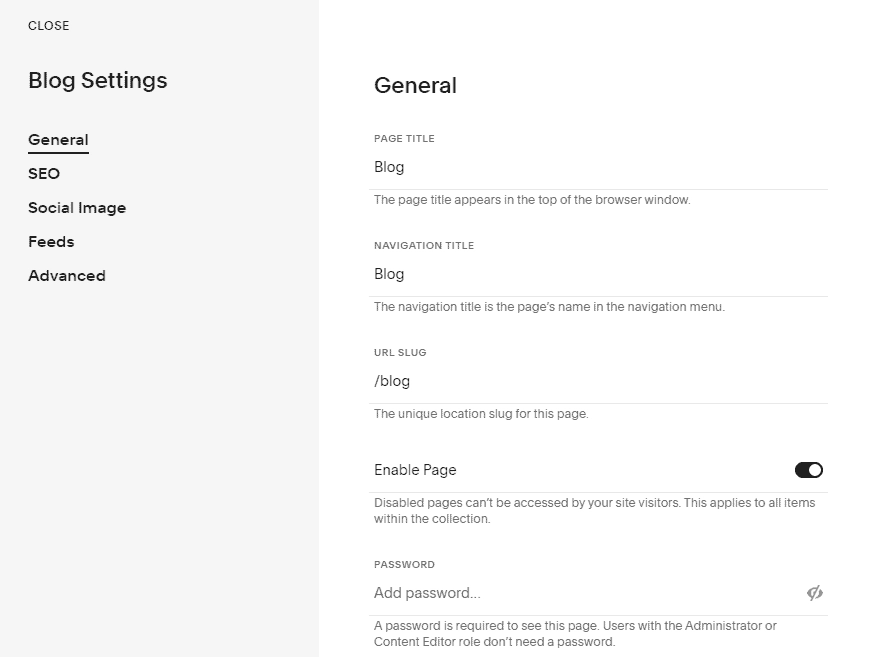Switch to the Social Image section

[77, 207]
